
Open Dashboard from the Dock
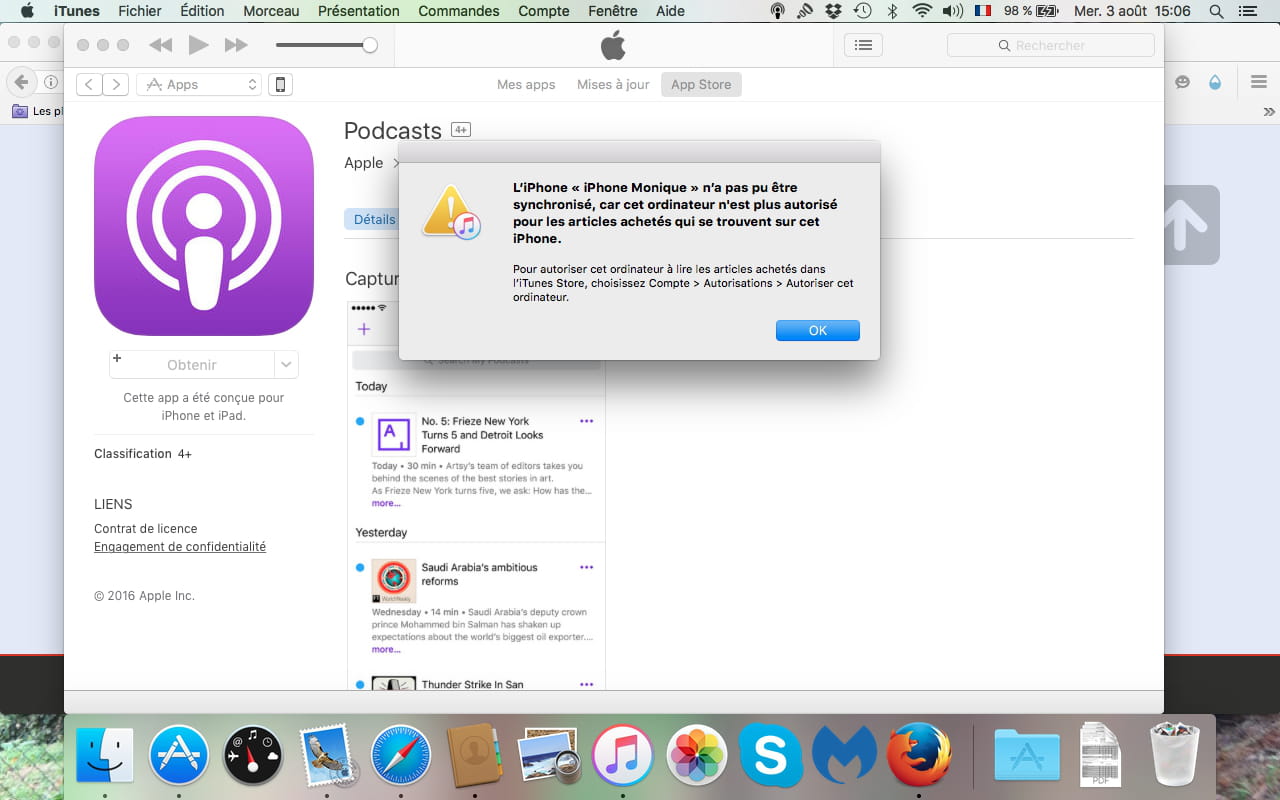click(253, 755)
